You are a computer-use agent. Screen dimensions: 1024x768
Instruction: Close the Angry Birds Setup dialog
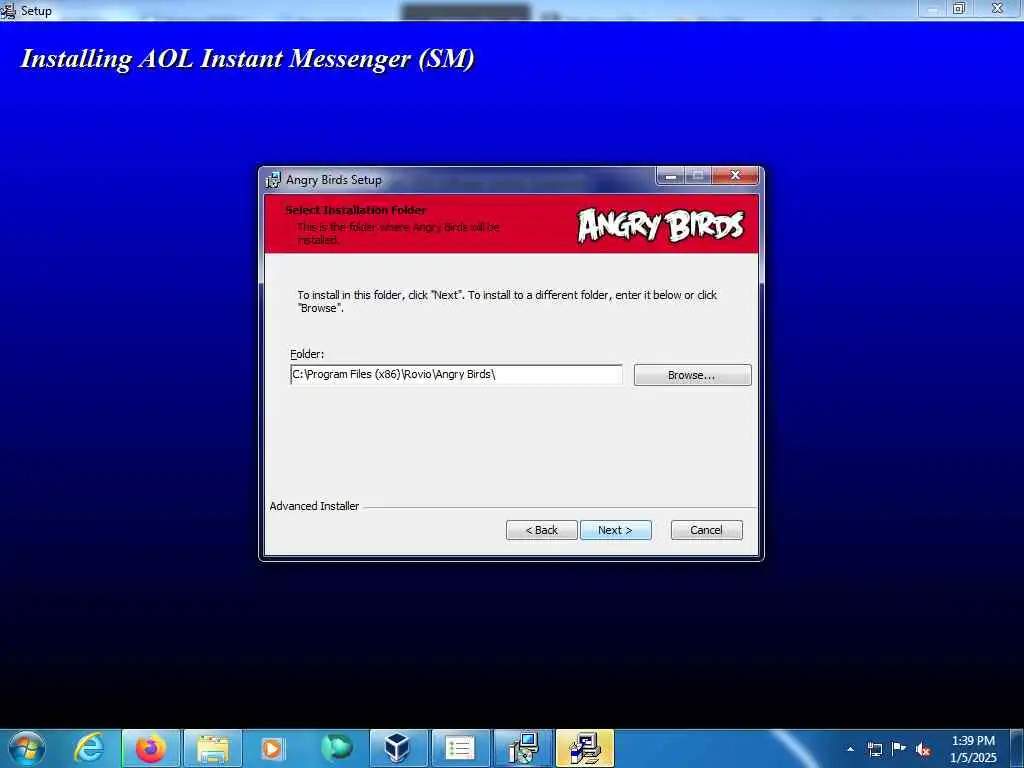click(x=735, y=175)
